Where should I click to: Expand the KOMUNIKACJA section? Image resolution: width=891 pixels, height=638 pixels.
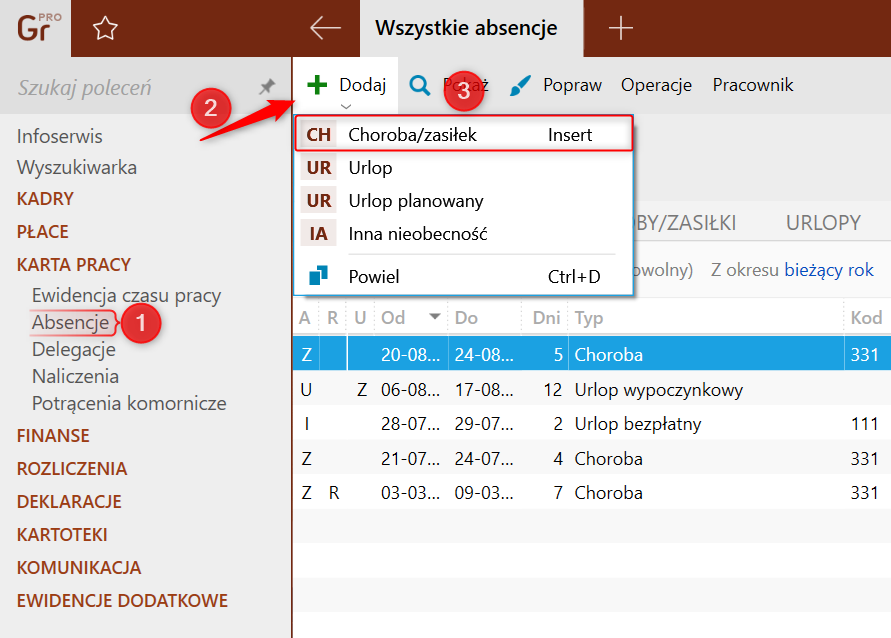click(x=79, y=568)
